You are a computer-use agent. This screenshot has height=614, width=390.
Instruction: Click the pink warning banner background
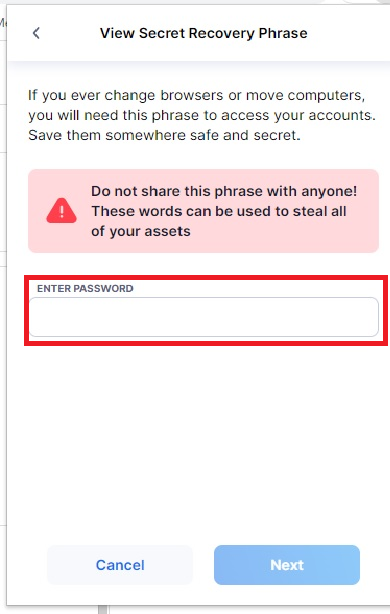pos(204,211)
